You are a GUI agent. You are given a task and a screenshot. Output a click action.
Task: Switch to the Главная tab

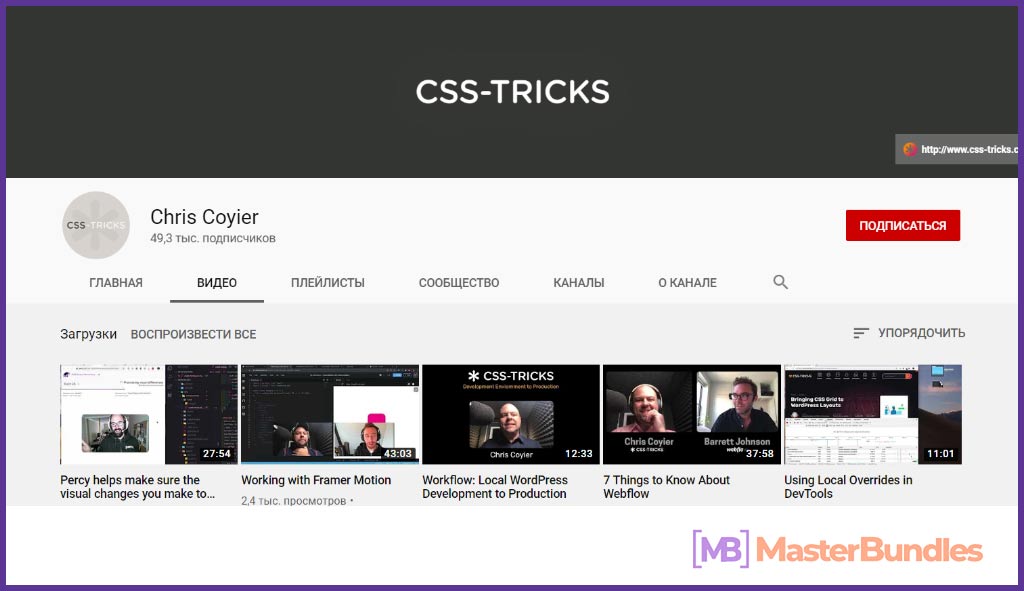(116, 283)
